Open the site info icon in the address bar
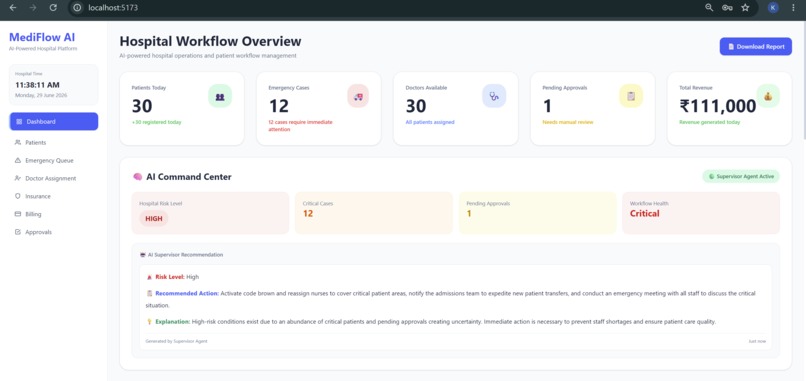This screenshot has height=381, width=806. pyautogui.click(x=77, y=8)
